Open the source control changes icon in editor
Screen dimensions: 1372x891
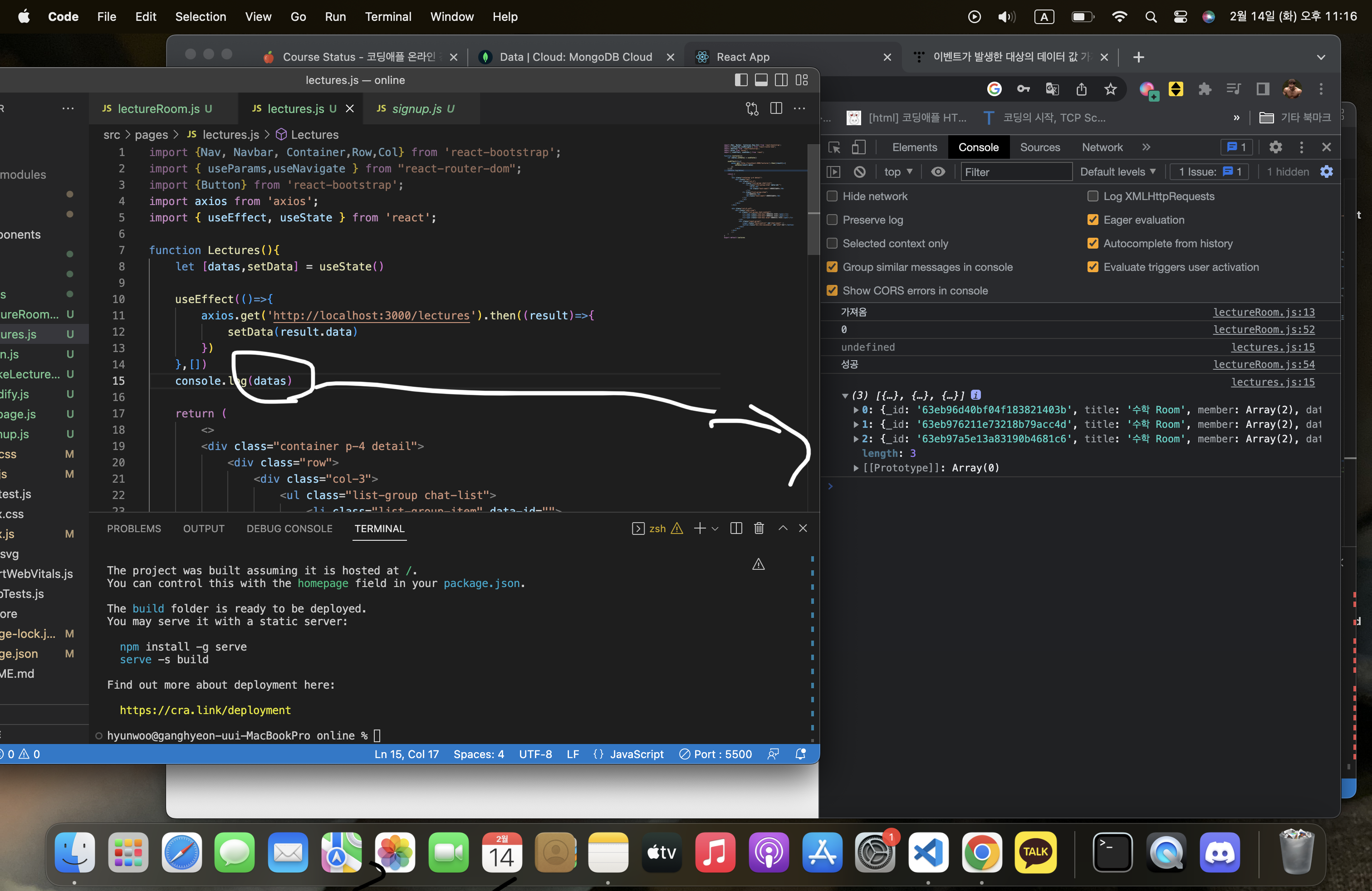point(752,108)
